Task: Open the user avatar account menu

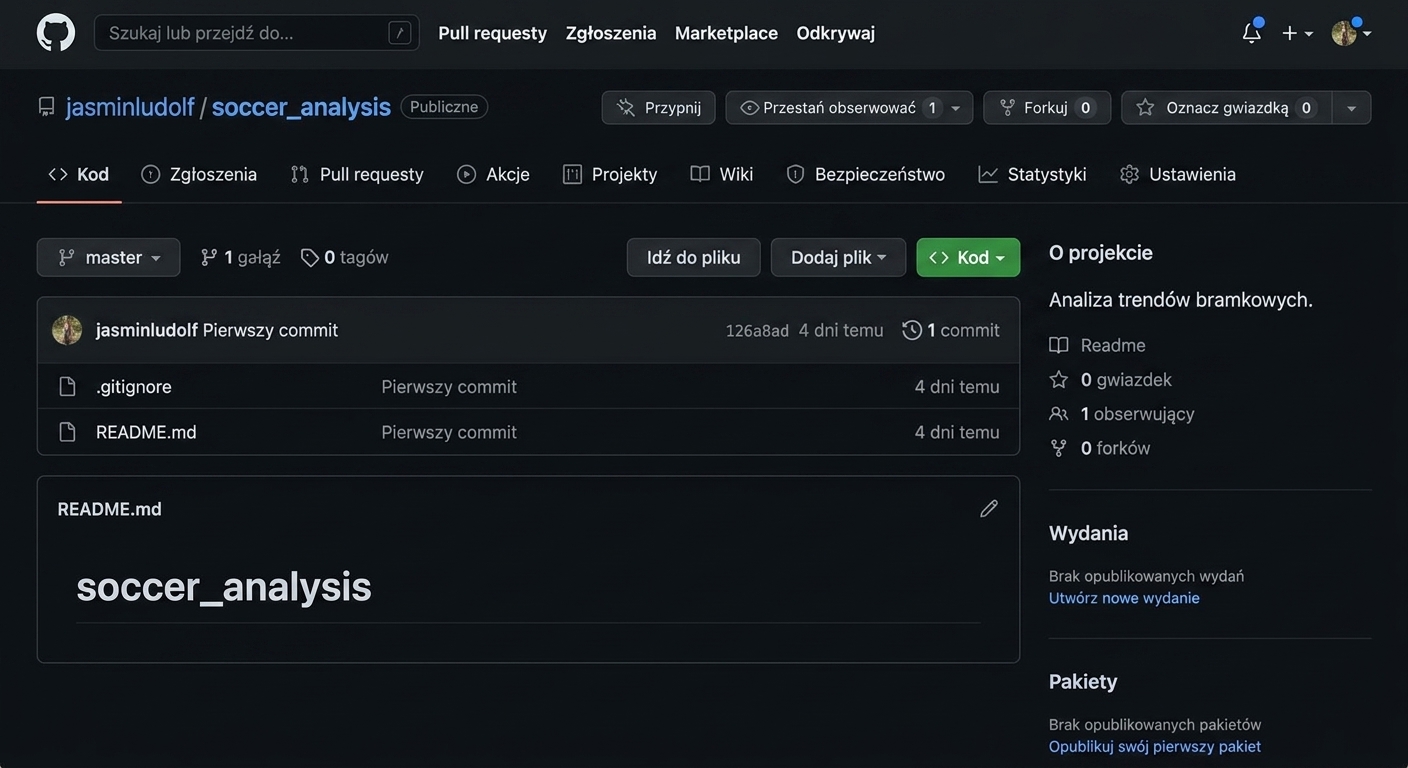Action: click(1351, 33)
